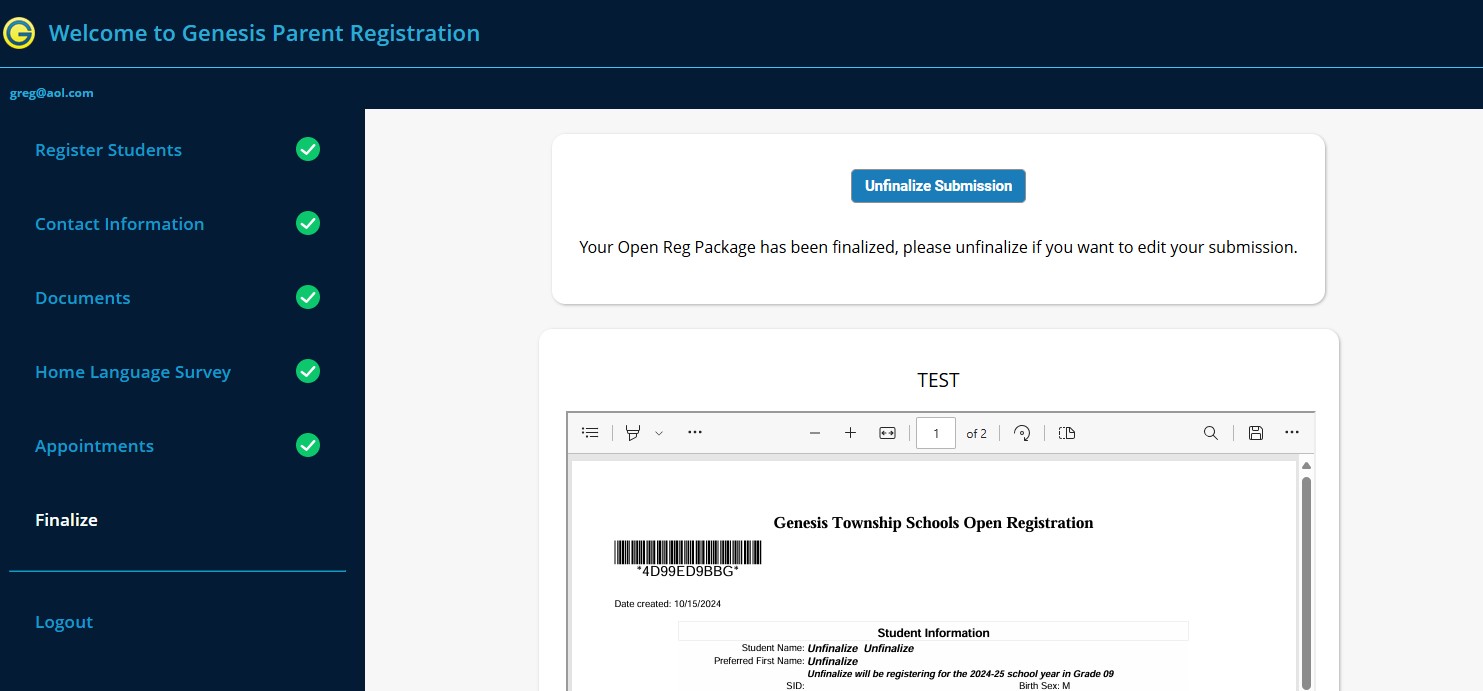Click Unfinalize Submission button
Viewport: 1483px width, 691px height.
click(x=938, y=186)
